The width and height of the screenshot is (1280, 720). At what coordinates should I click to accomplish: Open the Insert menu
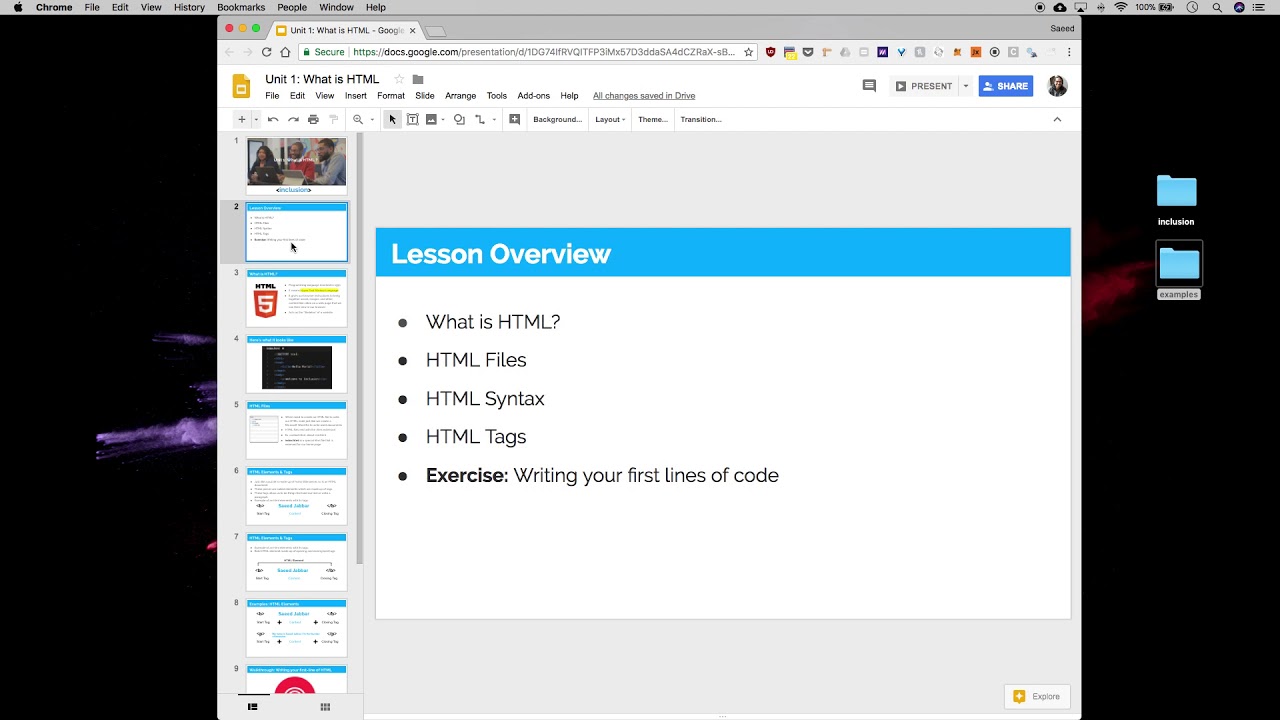tap(356, 96)
